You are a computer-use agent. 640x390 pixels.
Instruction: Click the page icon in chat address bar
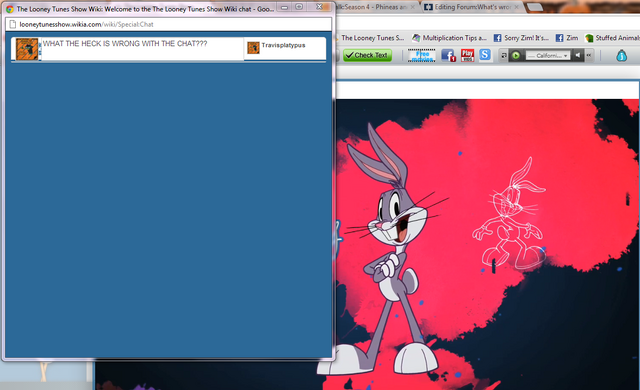(13, 24)
